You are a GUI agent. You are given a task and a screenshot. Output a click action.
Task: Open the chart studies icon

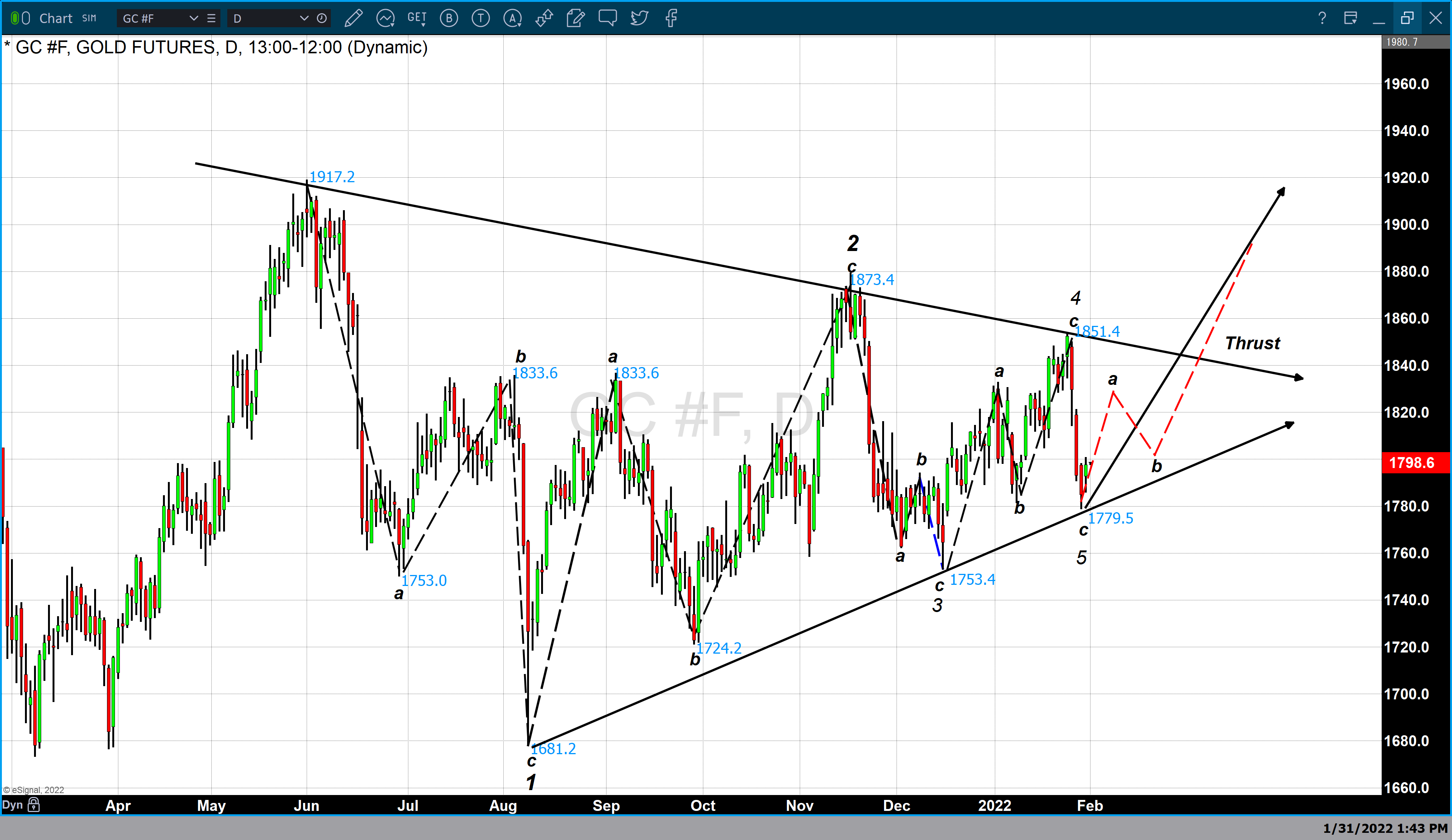click(x=385, y=19)
